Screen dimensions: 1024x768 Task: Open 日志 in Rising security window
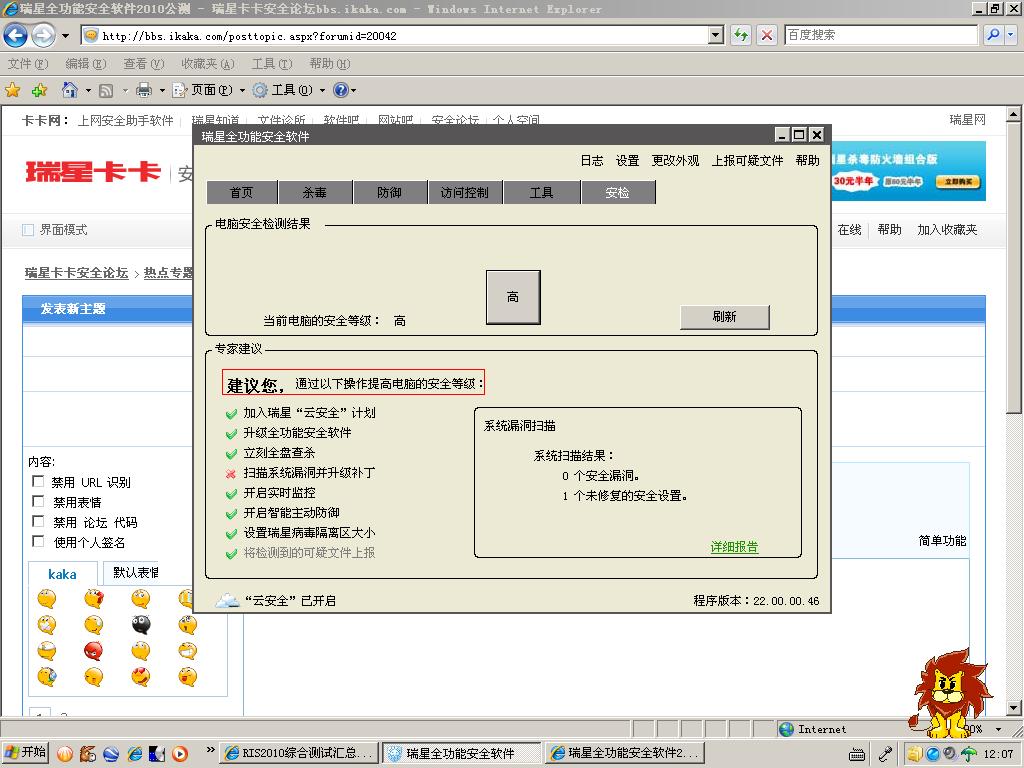(592, 161)
